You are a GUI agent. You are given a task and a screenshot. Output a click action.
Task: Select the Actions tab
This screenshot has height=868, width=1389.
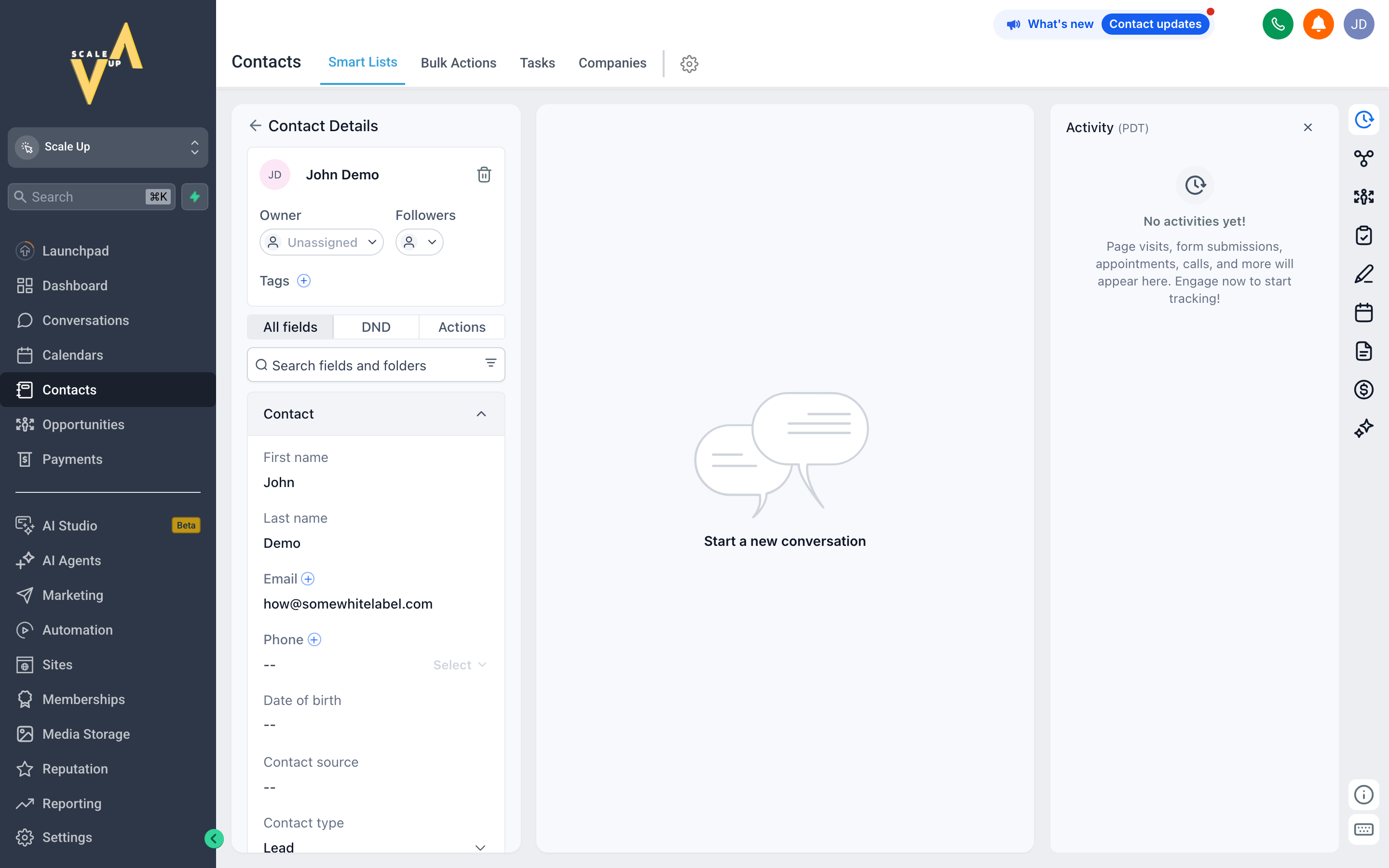[462, 326]
